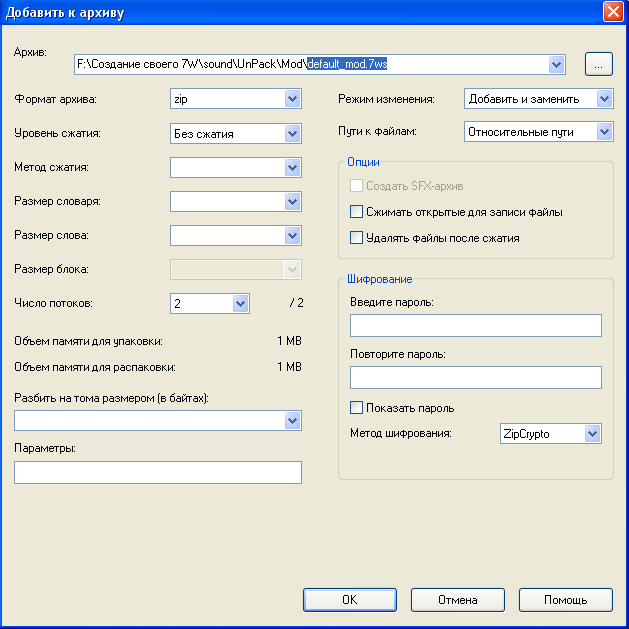Screen dimensions: 629x629
Task: Toggle the "Показать пароль" checkbox
Action: [356, 408]
